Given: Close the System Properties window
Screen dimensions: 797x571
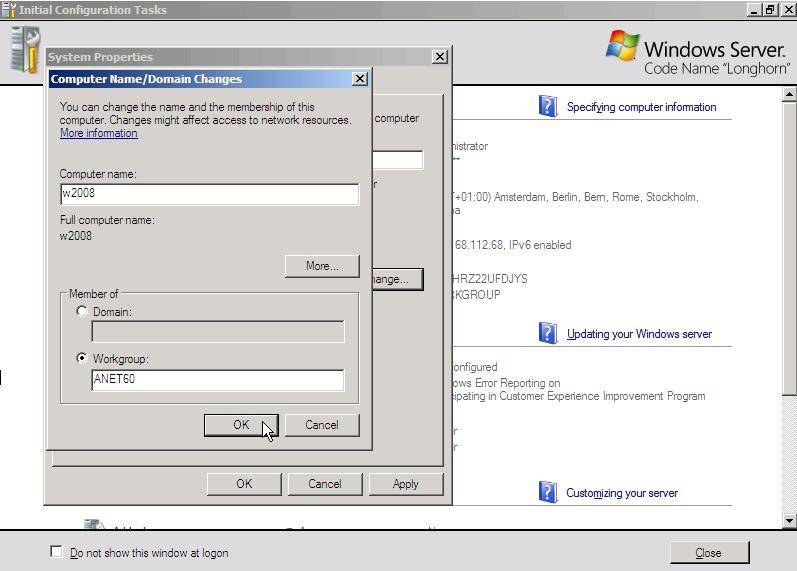Looking at the screenshot, I should (x=440, y=56).
